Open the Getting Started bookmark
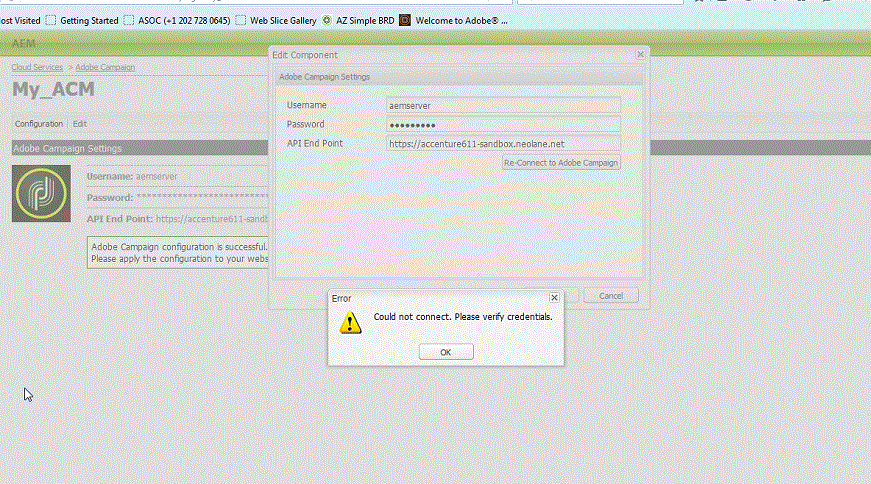871x484 pixels. 89,21
